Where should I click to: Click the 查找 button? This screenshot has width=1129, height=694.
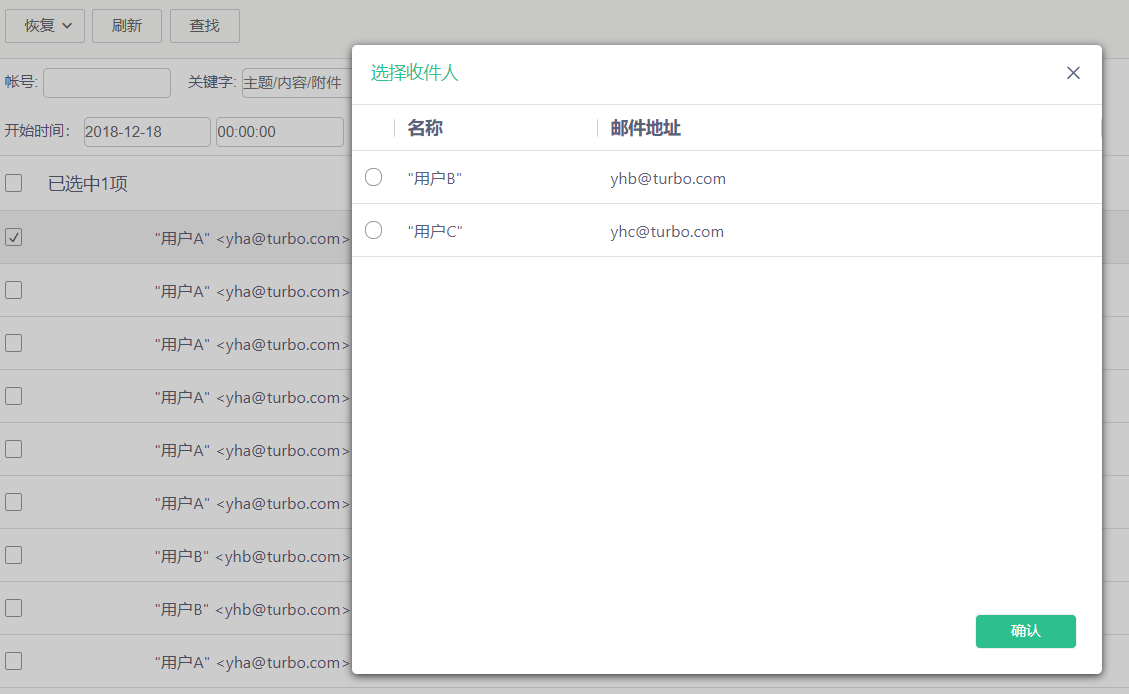[204, 26]
